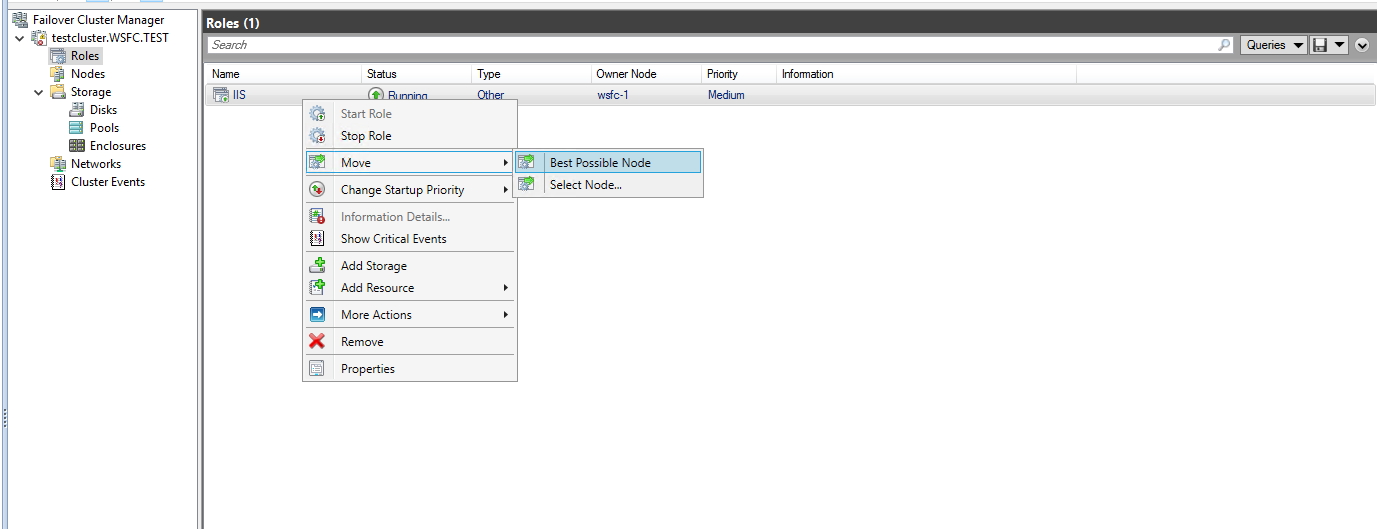Select Nodes in the left tree
This screenshot has height=529, width=1377.
[87, 74]
